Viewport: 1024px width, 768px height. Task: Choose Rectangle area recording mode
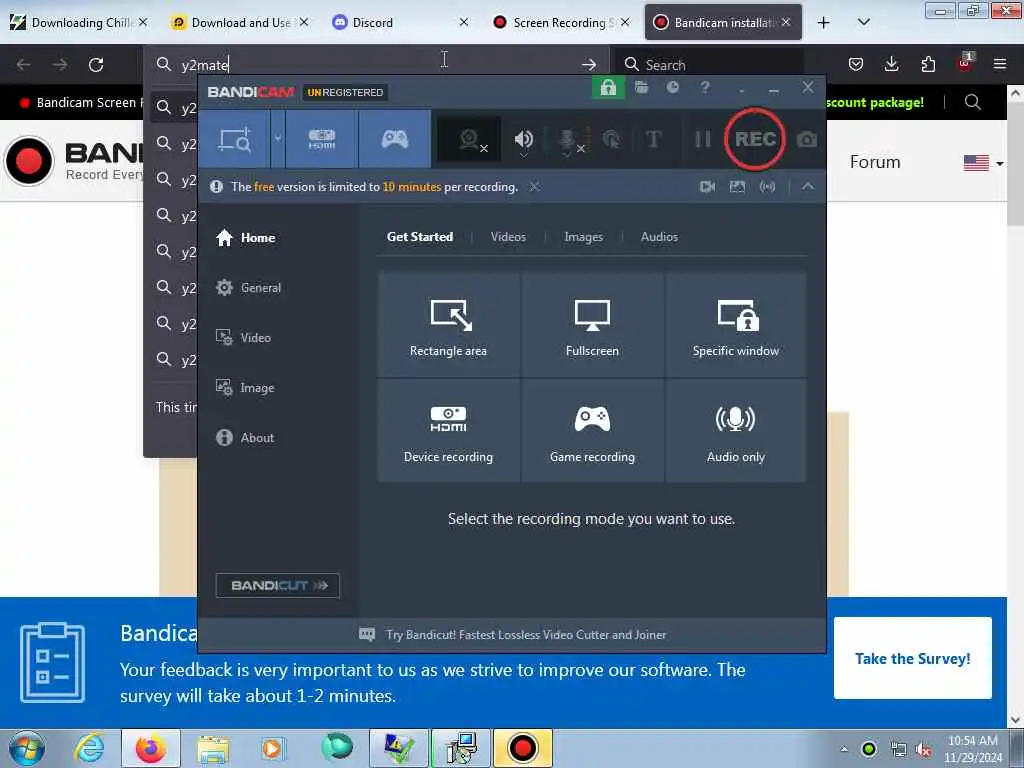(x=449, y=325)
